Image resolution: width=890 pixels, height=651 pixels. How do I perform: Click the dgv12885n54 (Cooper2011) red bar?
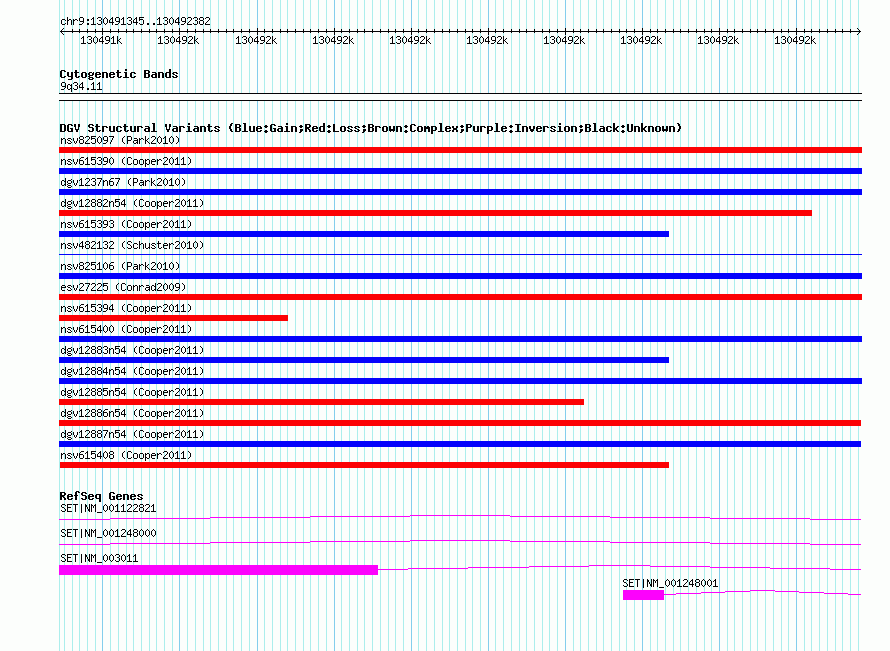321,402
